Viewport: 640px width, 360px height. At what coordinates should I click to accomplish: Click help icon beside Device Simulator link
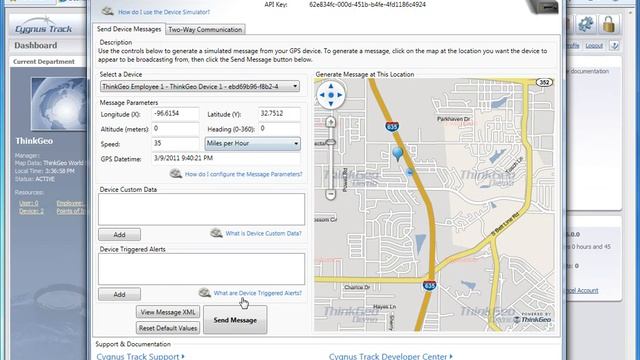point(108,11)
